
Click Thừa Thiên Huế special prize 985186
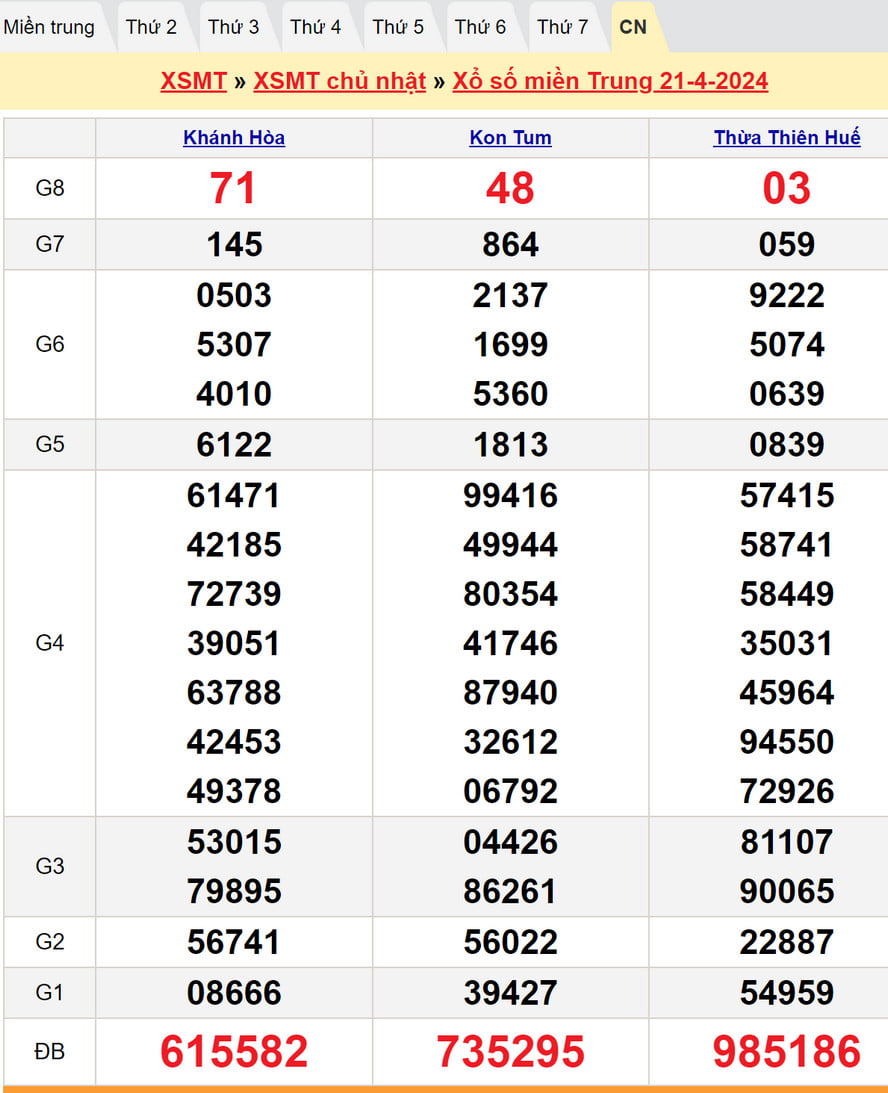click(786, 1052)
